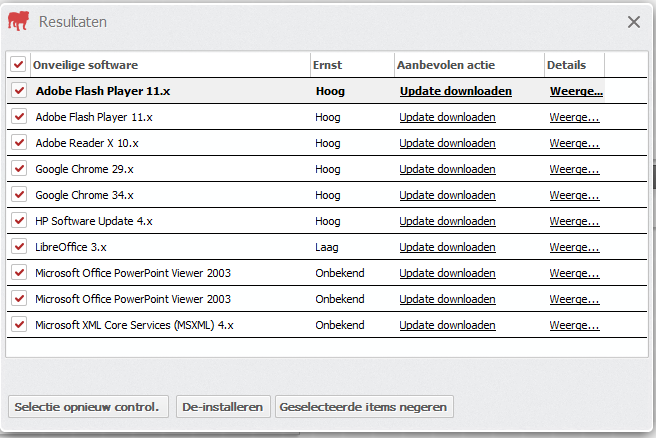The width and height of the screenshot is (656, 438).
Task: Close the Resultaten dialog
Action: coord(634,22)
